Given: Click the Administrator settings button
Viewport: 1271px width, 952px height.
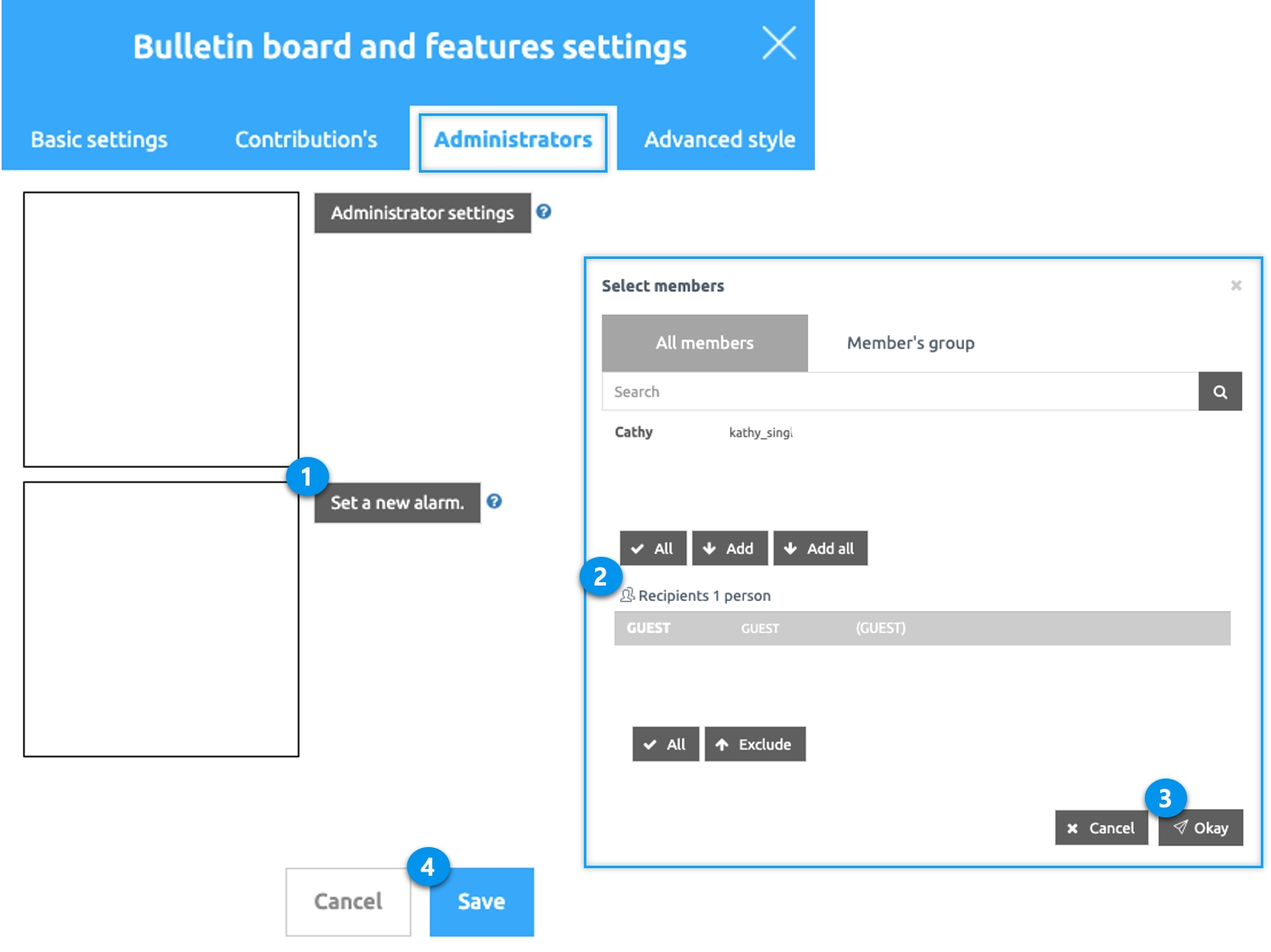Looking at the screenshot, I should (422, 212).
